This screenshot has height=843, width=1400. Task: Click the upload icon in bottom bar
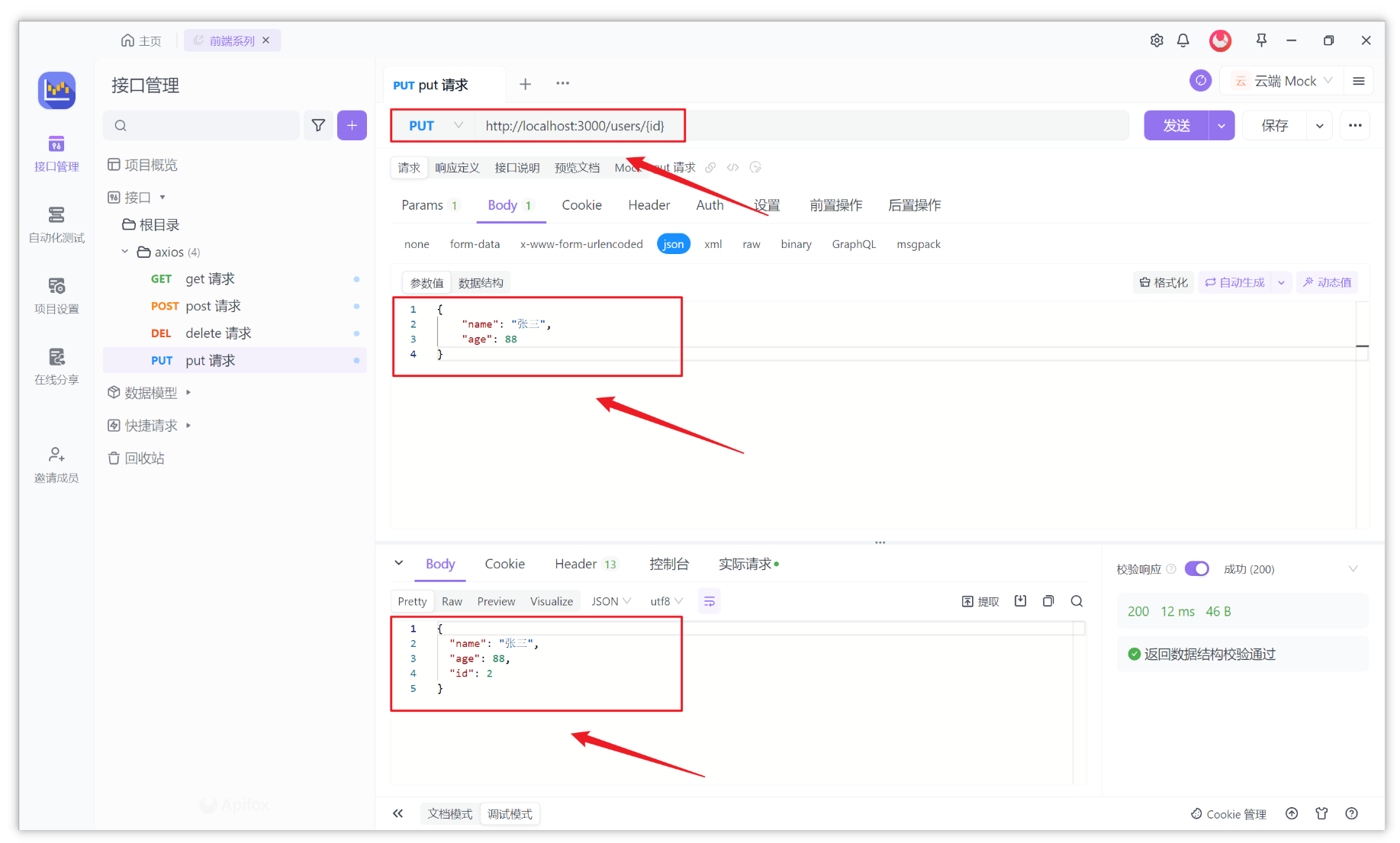pyautogui.click(x=1292, y=814)
